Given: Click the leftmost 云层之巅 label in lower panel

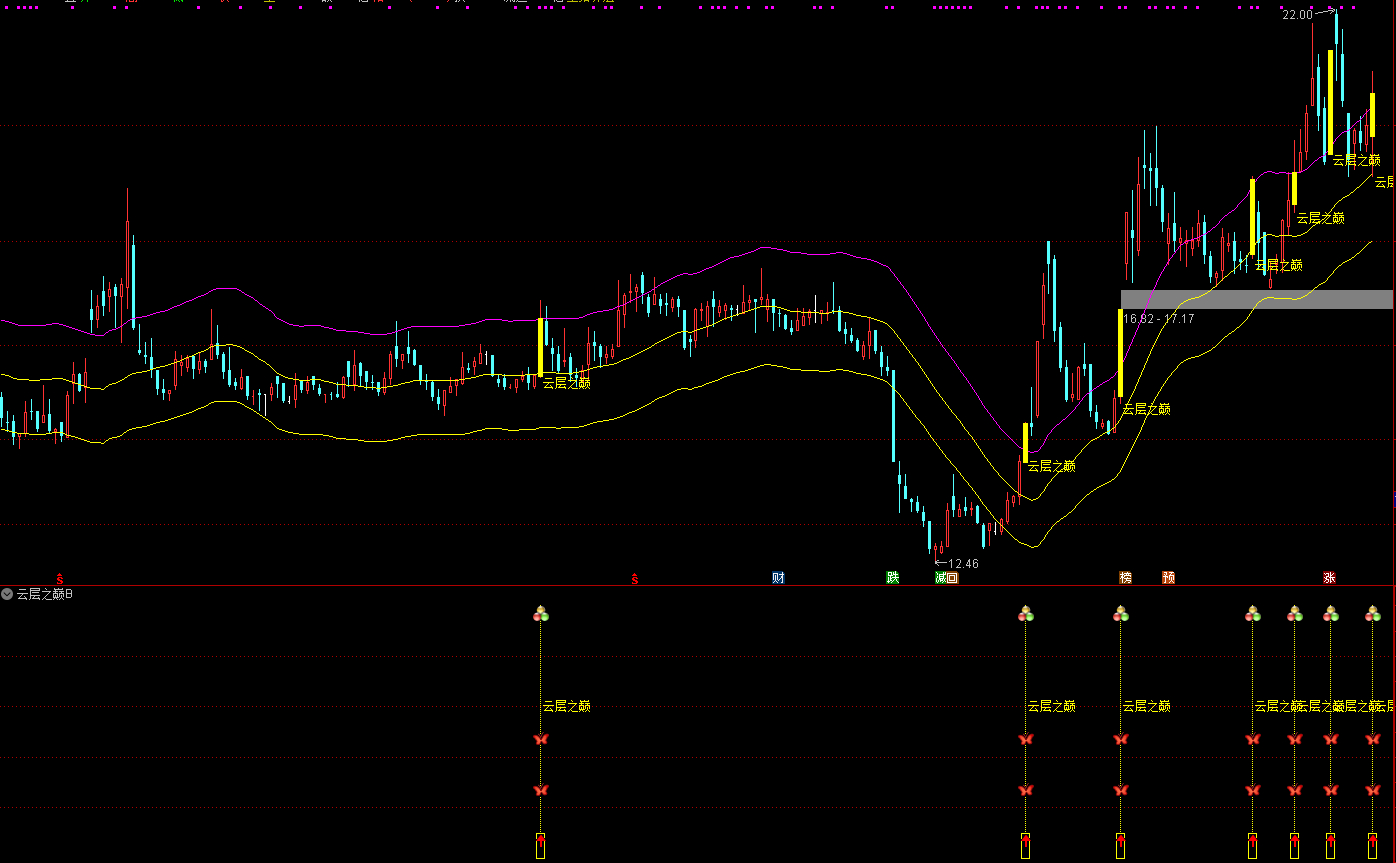Looking at the screenshot, I should 567,706.
